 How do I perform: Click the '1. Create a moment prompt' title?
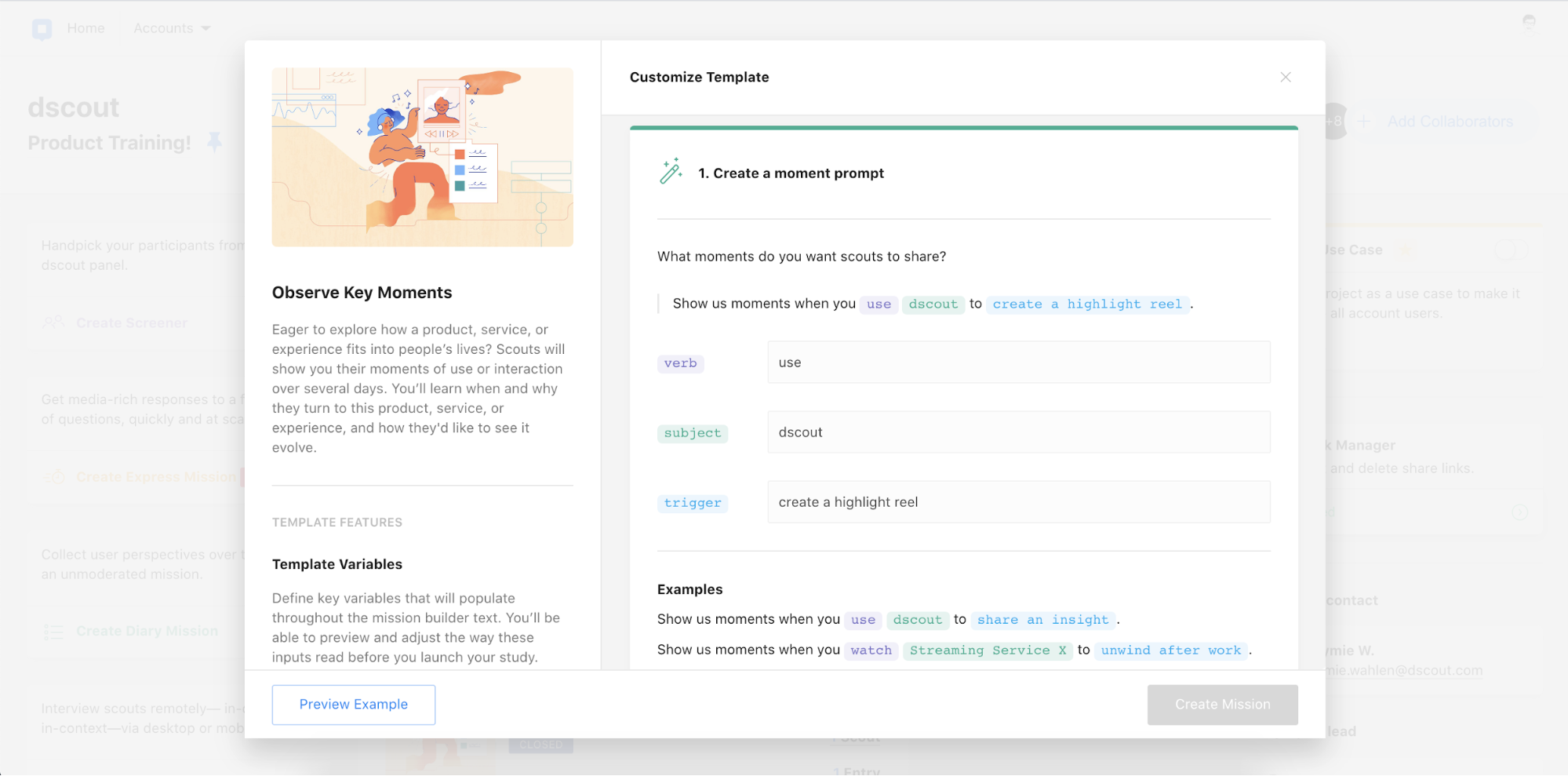pyautogui.click(x=791, y=173)
